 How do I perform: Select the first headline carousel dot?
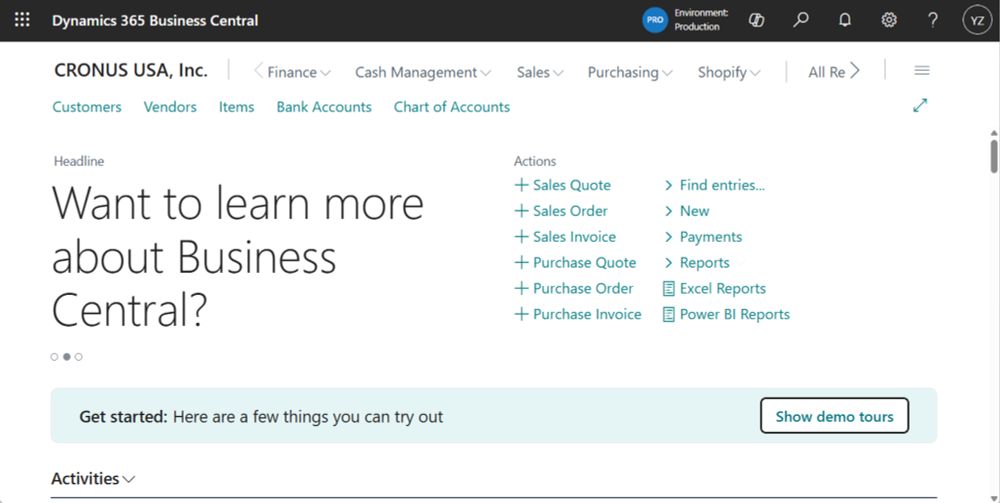[54, 357]
